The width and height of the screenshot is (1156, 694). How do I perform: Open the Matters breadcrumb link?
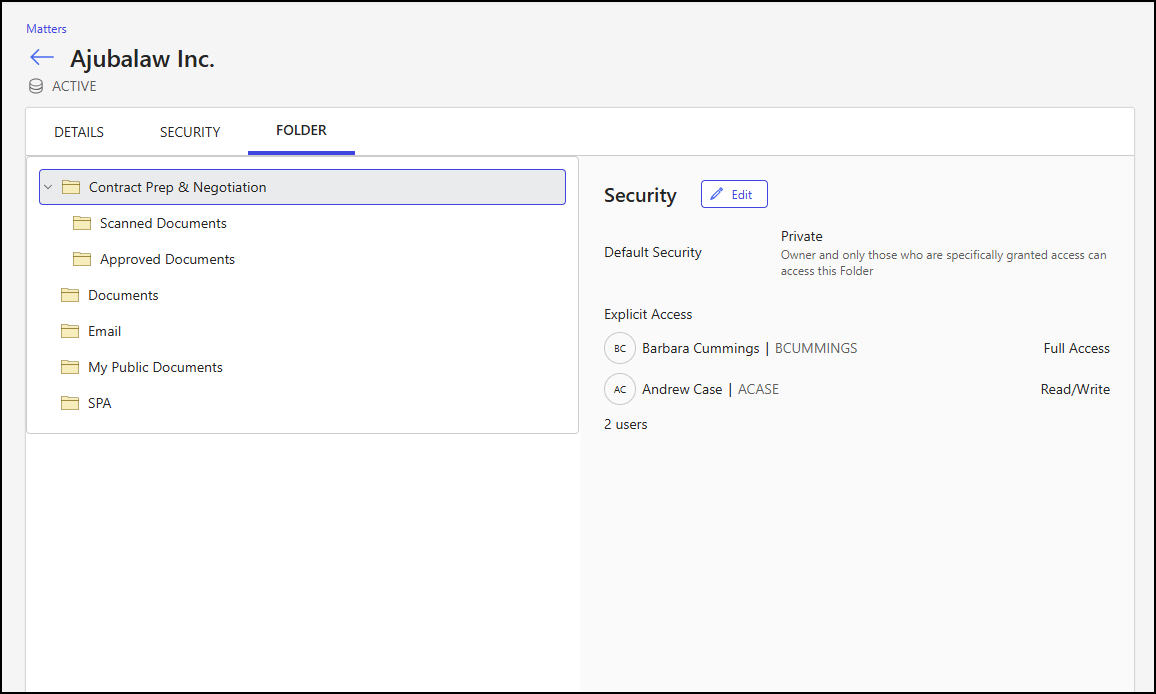pos(46,28)
